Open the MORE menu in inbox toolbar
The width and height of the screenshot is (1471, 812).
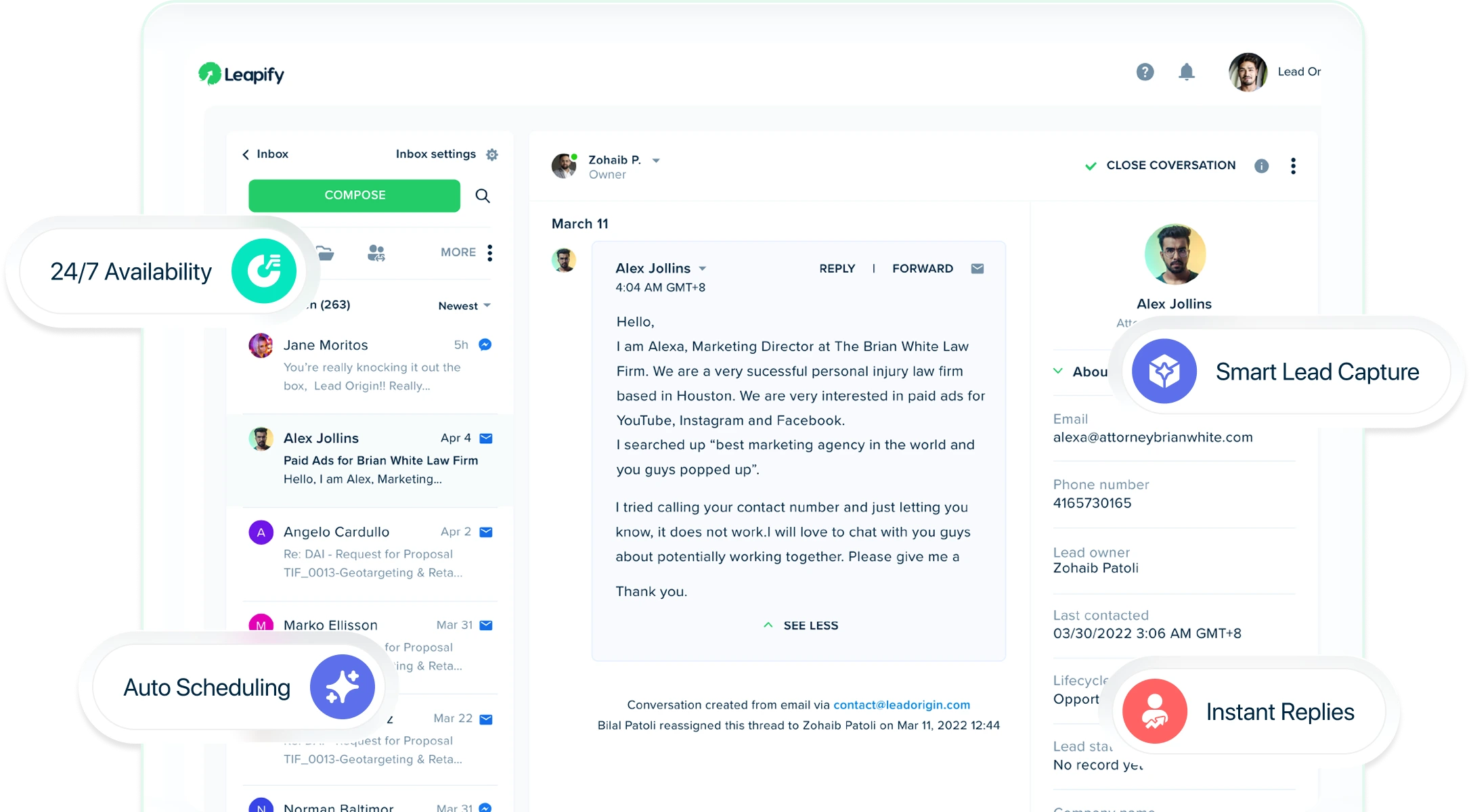[458, 252]
